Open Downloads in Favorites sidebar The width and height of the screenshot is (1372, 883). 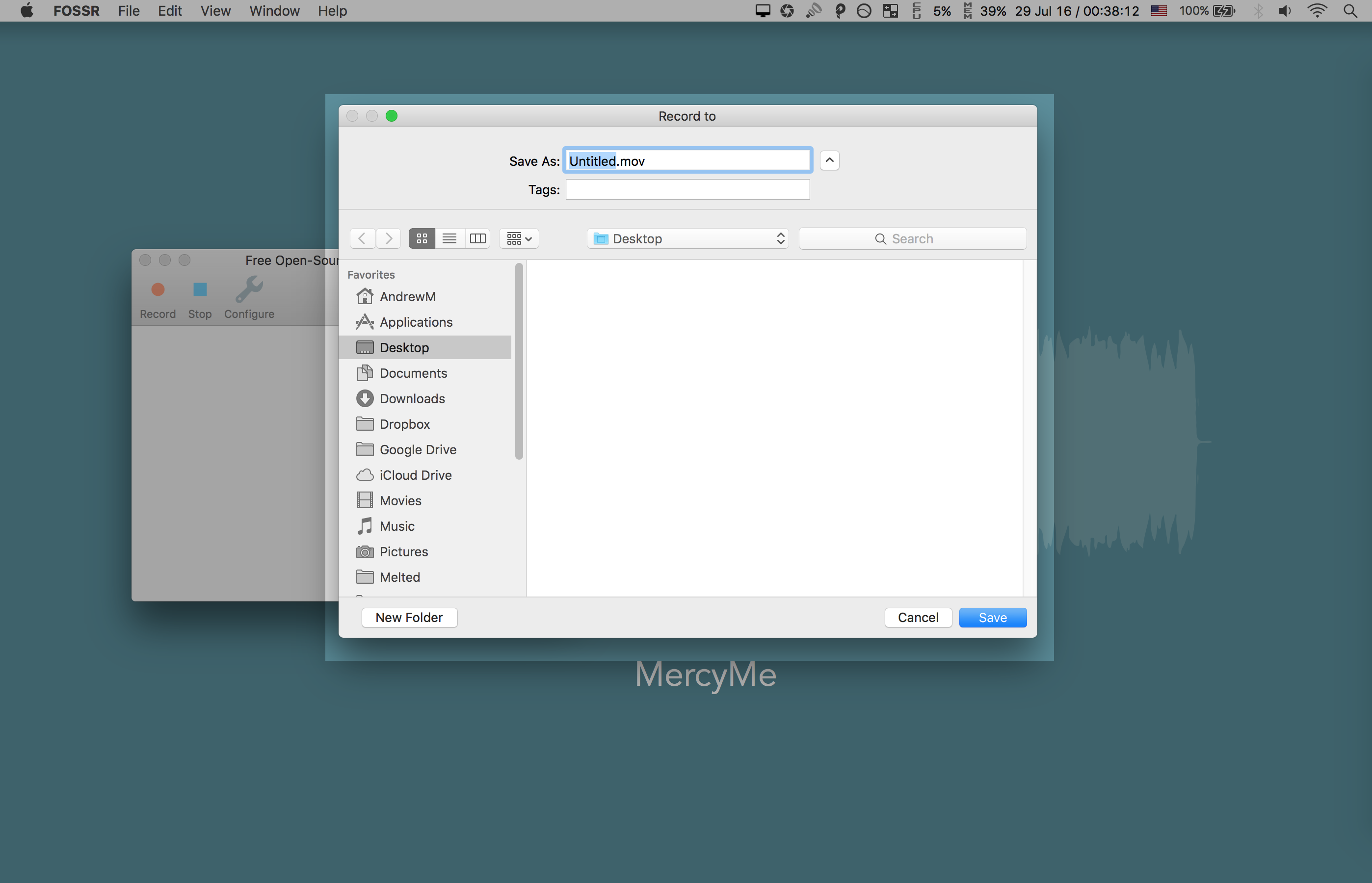412,398
